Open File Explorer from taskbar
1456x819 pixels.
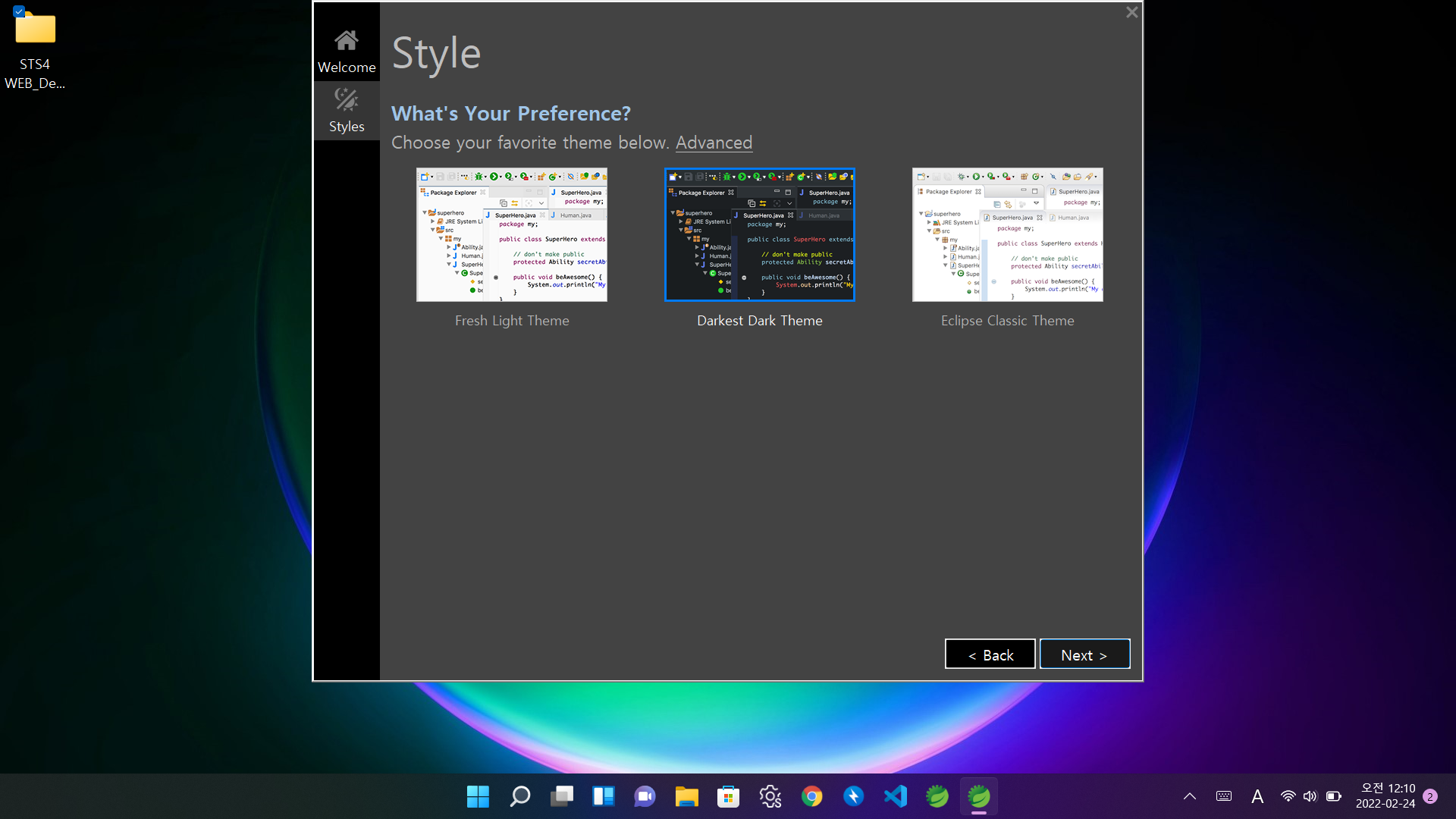pos(686,796)
